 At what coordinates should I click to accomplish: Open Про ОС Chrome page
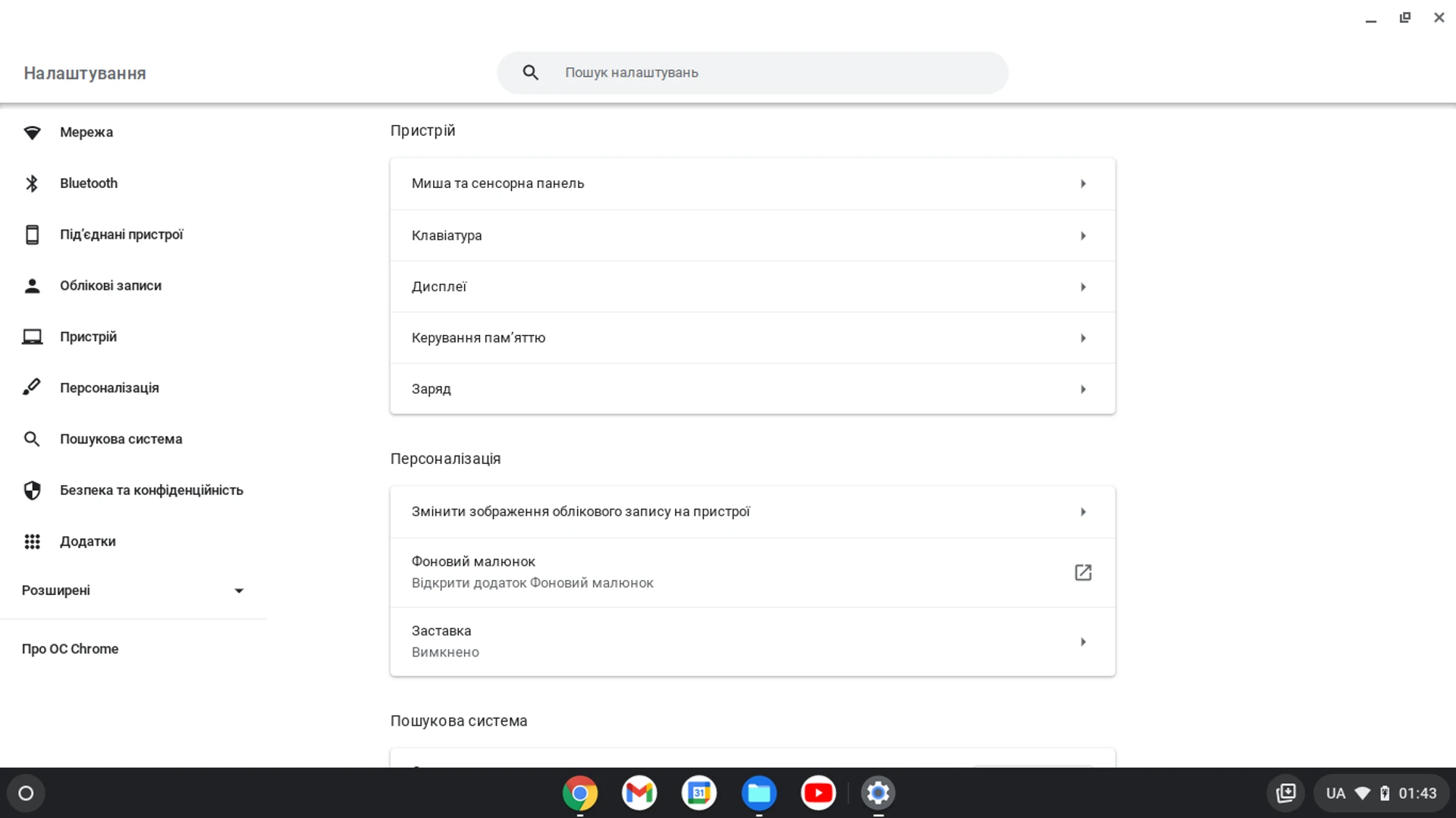70,648
